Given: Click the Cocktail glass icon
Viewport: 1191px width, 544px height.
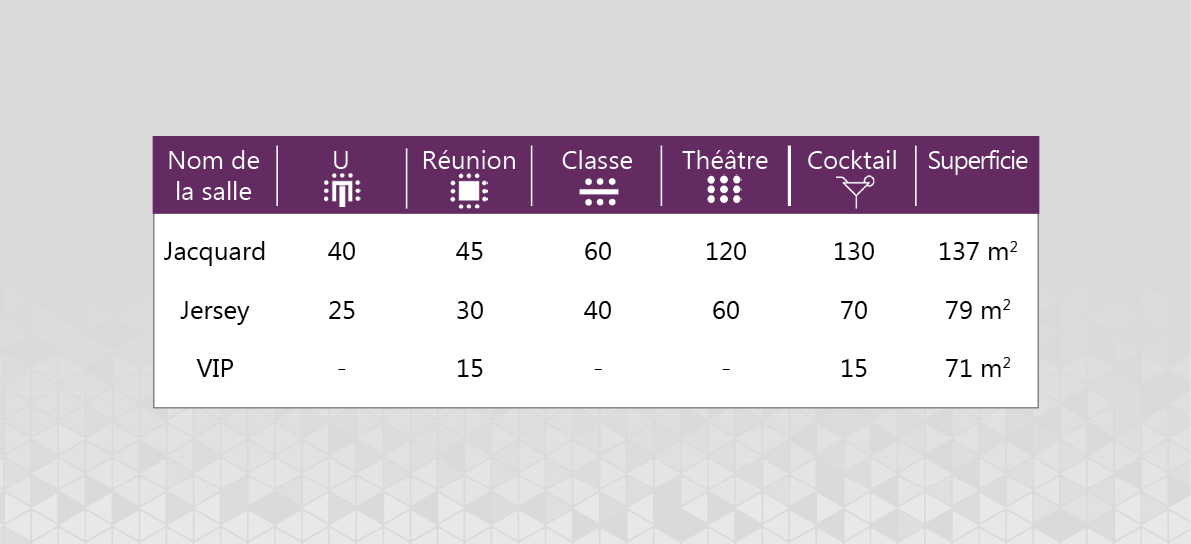Looking at the screenshot, I should 856,191.
